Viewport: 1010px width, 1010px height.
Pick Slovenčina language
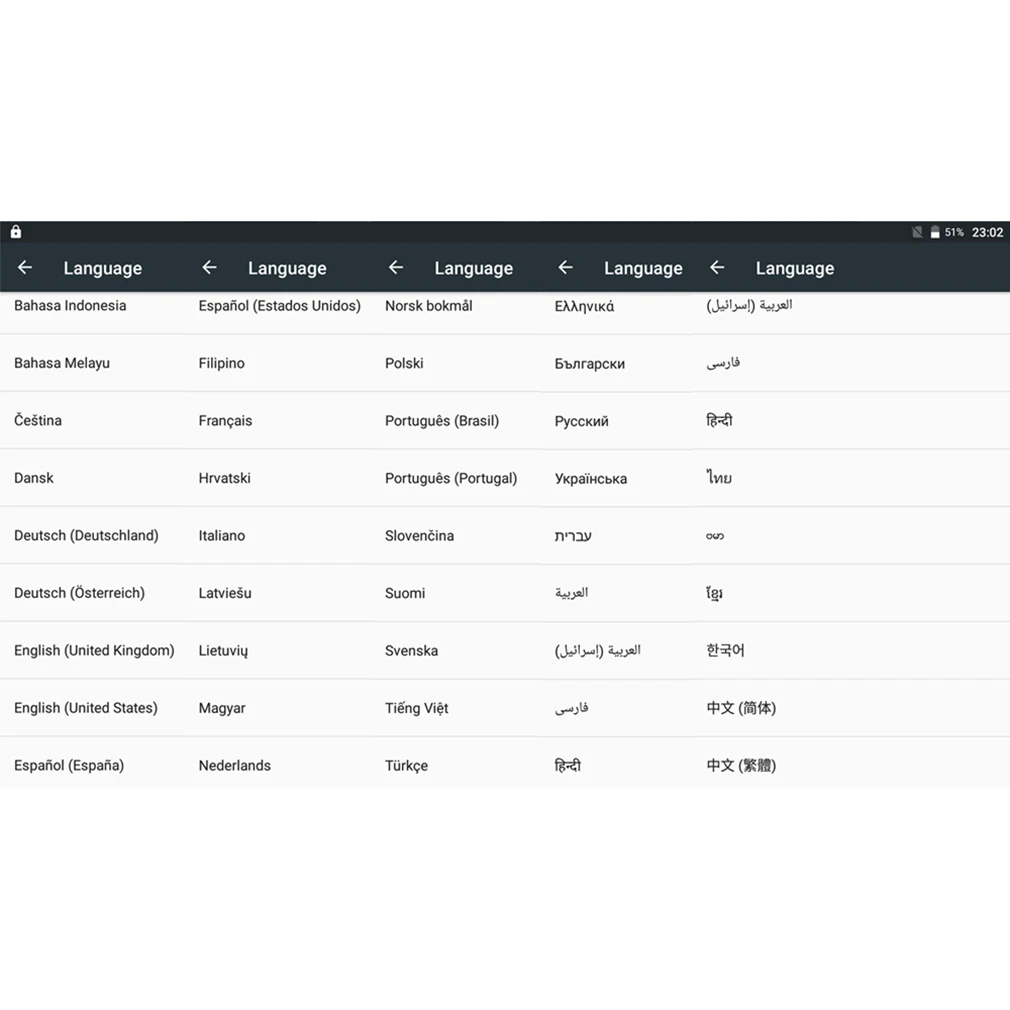click(x=419, y=535)
